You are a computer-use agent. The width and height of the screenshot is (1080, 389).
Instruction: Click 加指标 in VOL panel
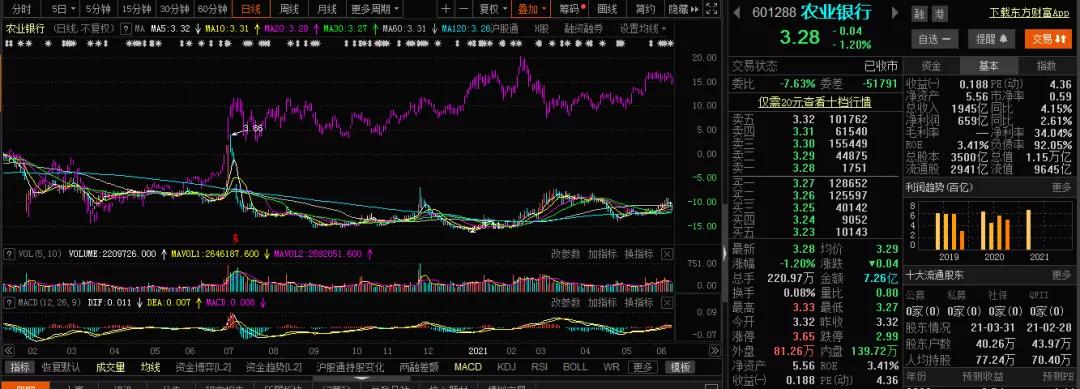(602, 253)
